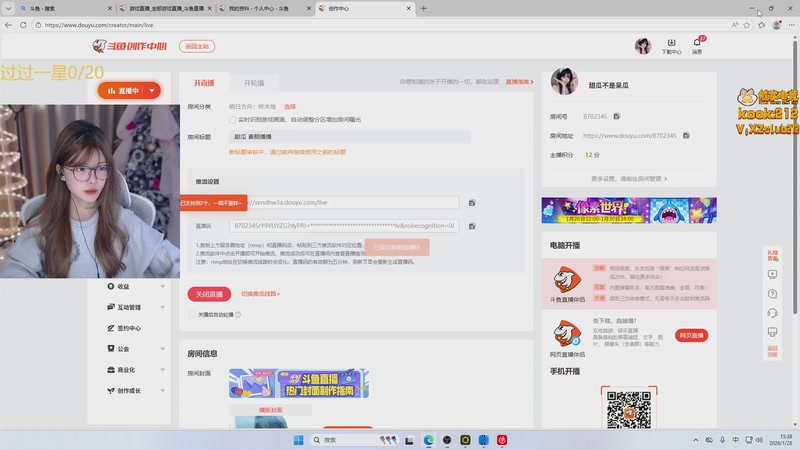Image resolution: width=800 pixels, height=450 pixels.
Task: Open Windows Start menu
Action: pos(298,440)
